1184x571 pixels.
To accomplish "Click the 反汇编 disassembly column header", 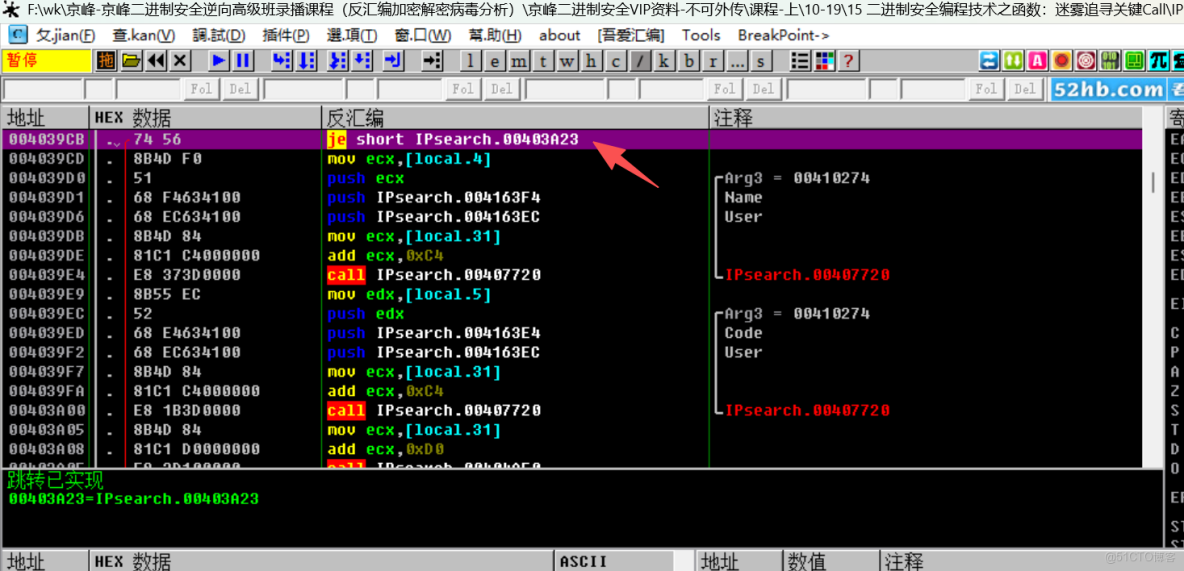I will click(516, 118).
